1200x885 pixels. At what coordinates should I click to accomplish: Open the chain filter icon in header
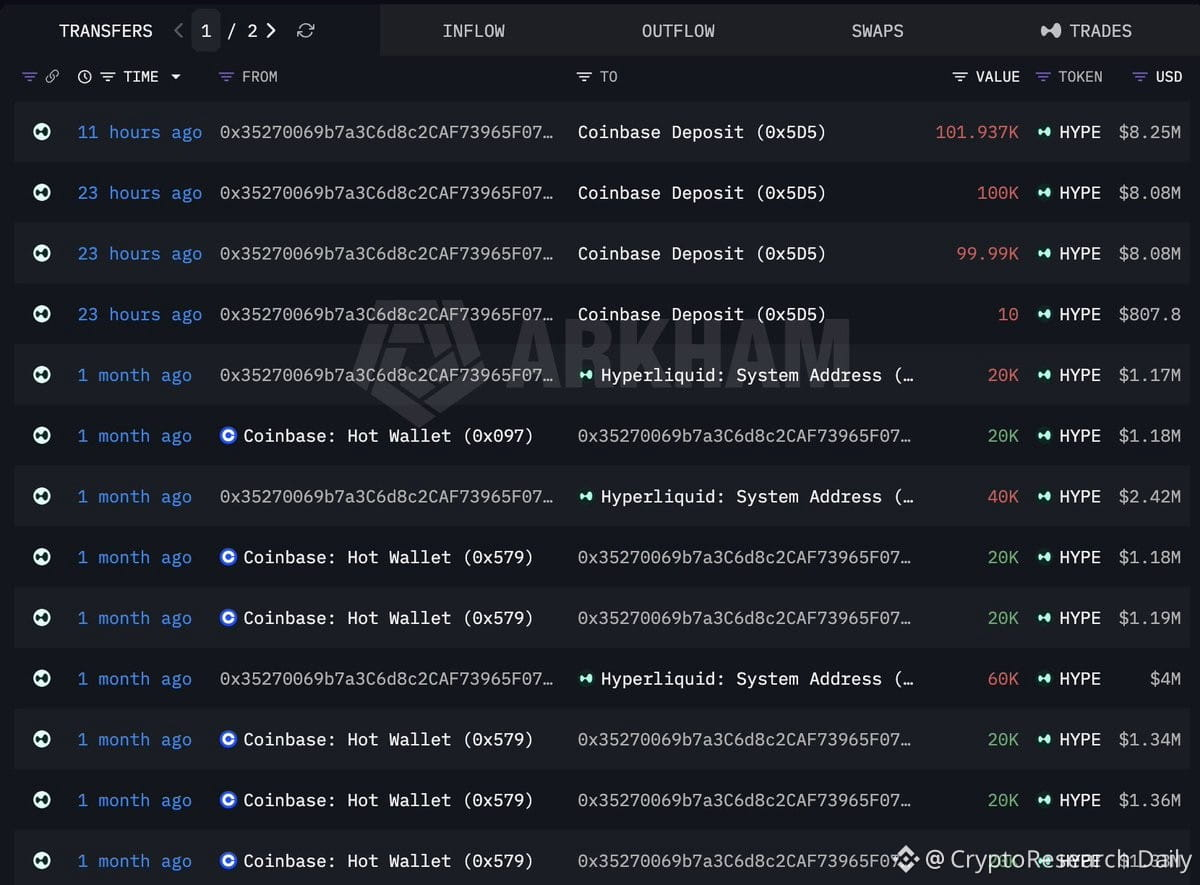pyautogui.click(x=29, y=77)
